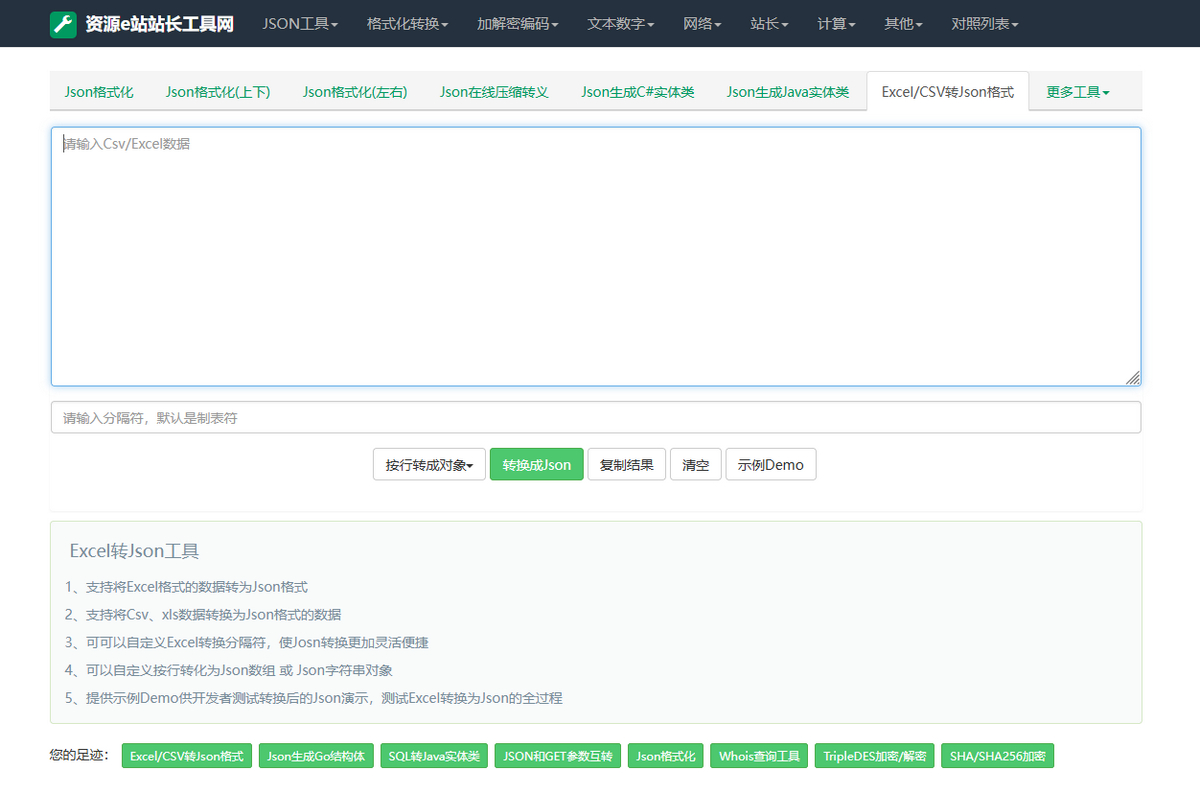Image resolution: width=1200 pixels, height=794 pixels.
Task: Open Whois查询工具 footprint link
Action: 760,756
